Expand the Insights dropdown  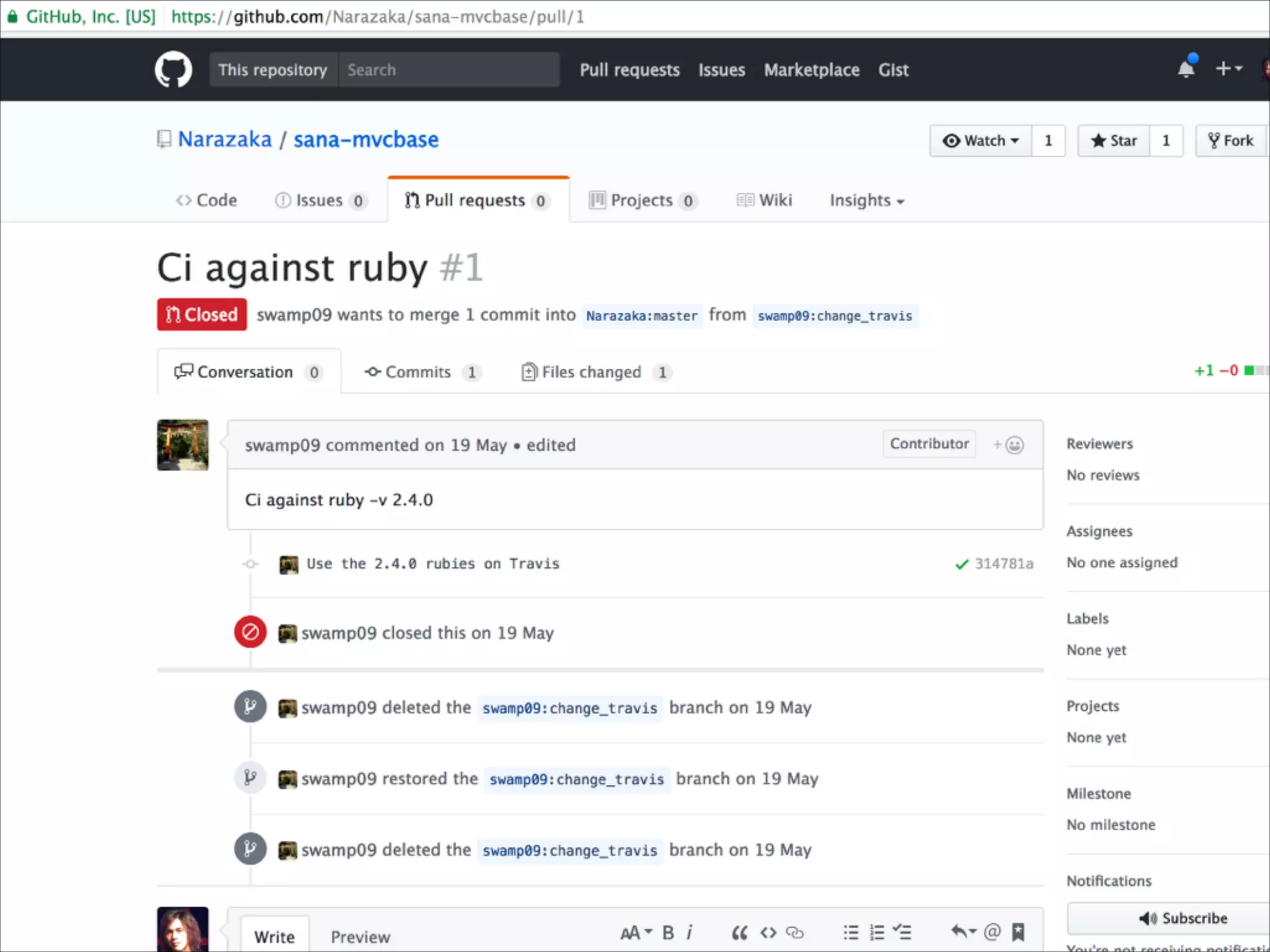pos(866,200)
